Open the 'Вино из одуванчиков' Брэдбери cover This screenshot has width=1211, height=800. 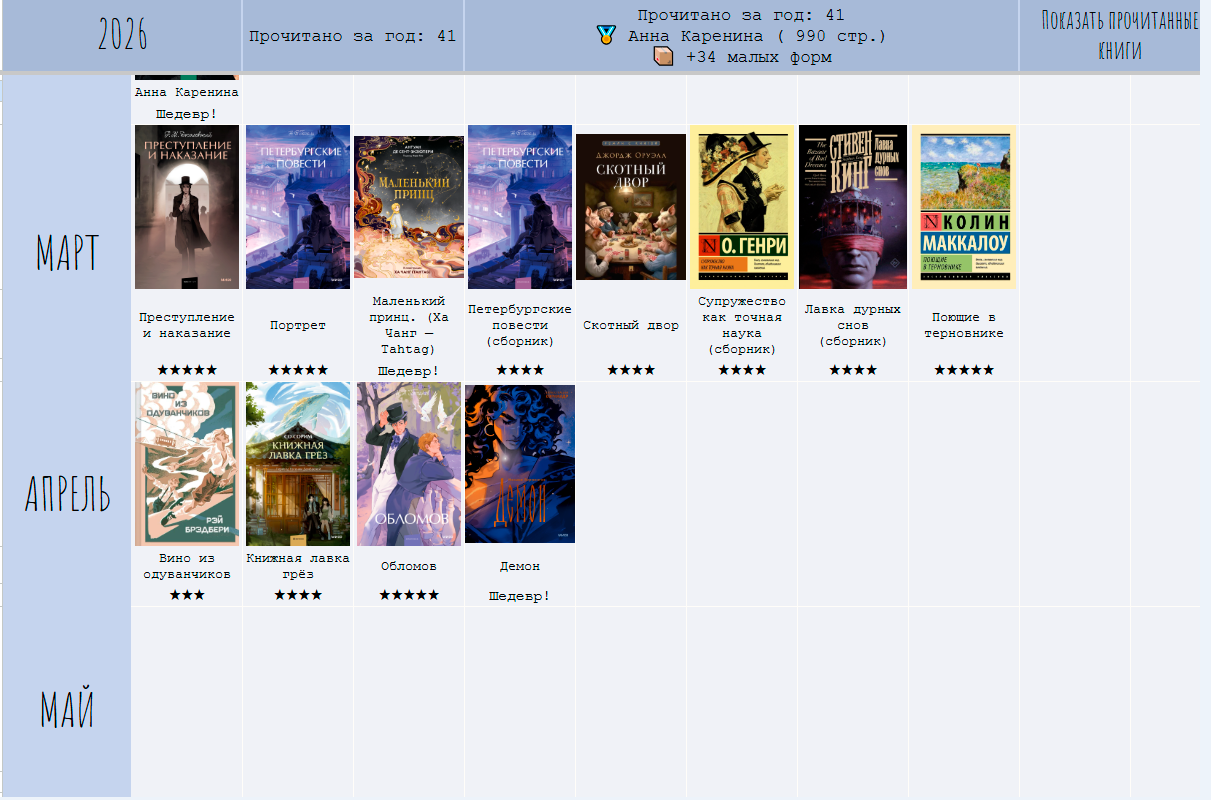pos(187,464)
